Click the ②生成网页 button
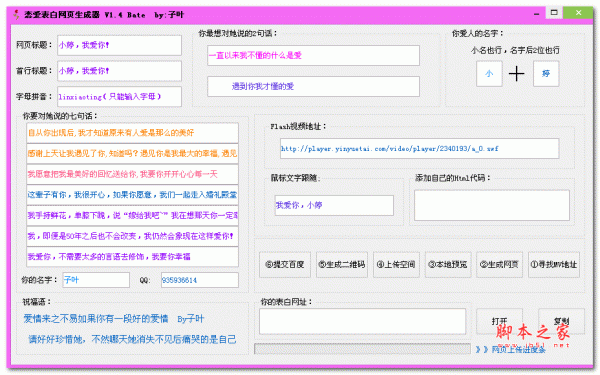 point(499,264)
